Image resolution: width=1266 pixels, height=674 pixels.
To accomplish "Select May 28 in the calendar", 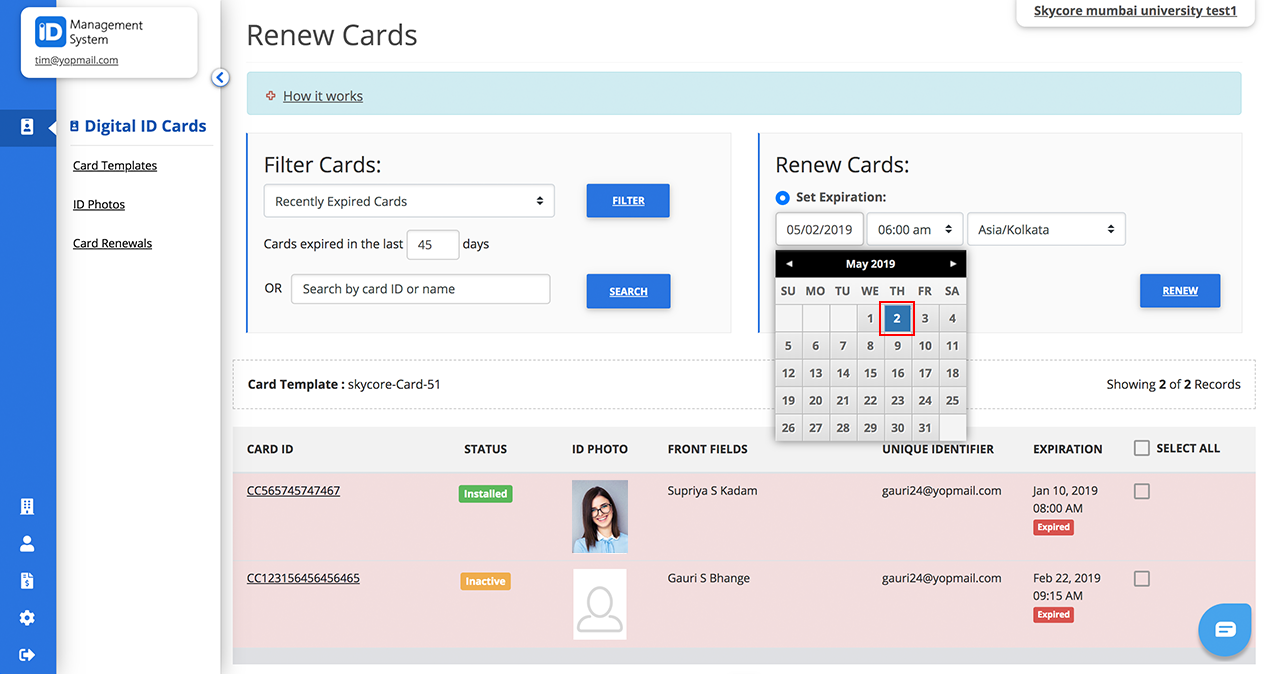I will 843,427.
